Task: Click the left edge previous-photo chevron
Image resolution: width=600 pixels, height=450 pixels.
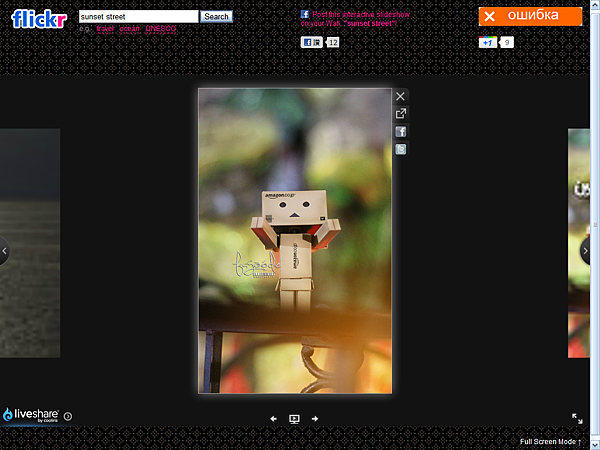Action: click(4, 251)
